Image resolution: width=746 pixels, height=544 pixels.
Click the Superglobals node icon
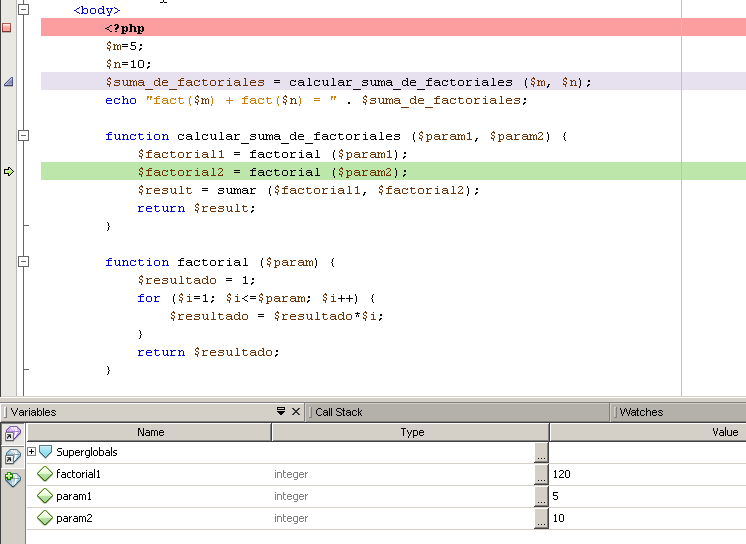[x=45, y=452]
